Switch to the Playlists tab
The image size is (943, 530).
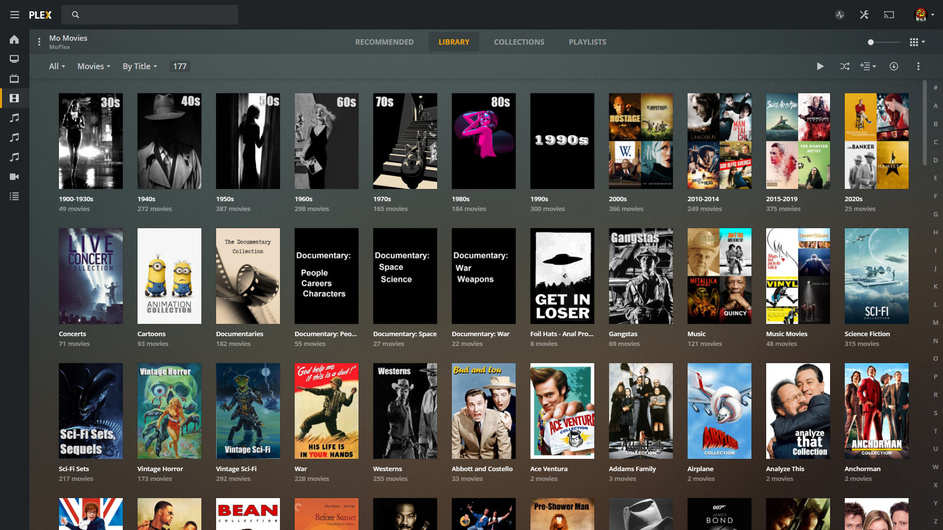[x=588, y=42]
